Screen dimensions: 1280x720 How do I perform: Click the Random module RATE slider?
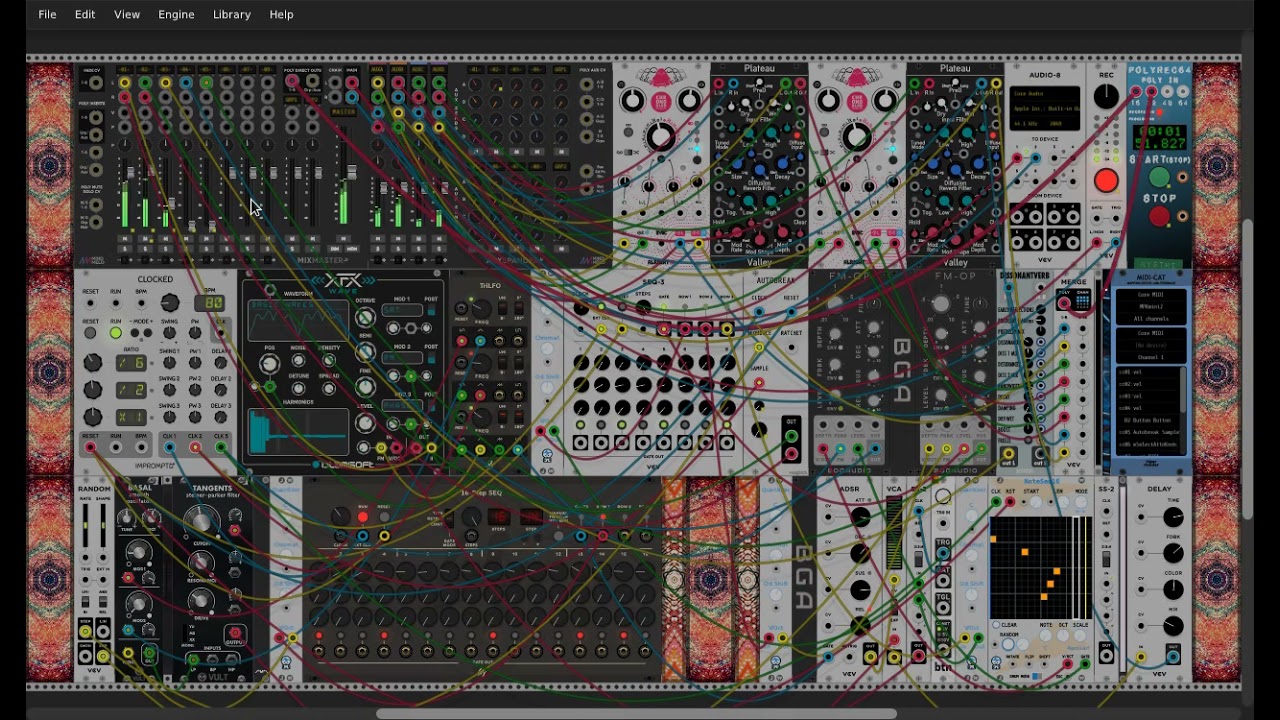pos(85,526)
